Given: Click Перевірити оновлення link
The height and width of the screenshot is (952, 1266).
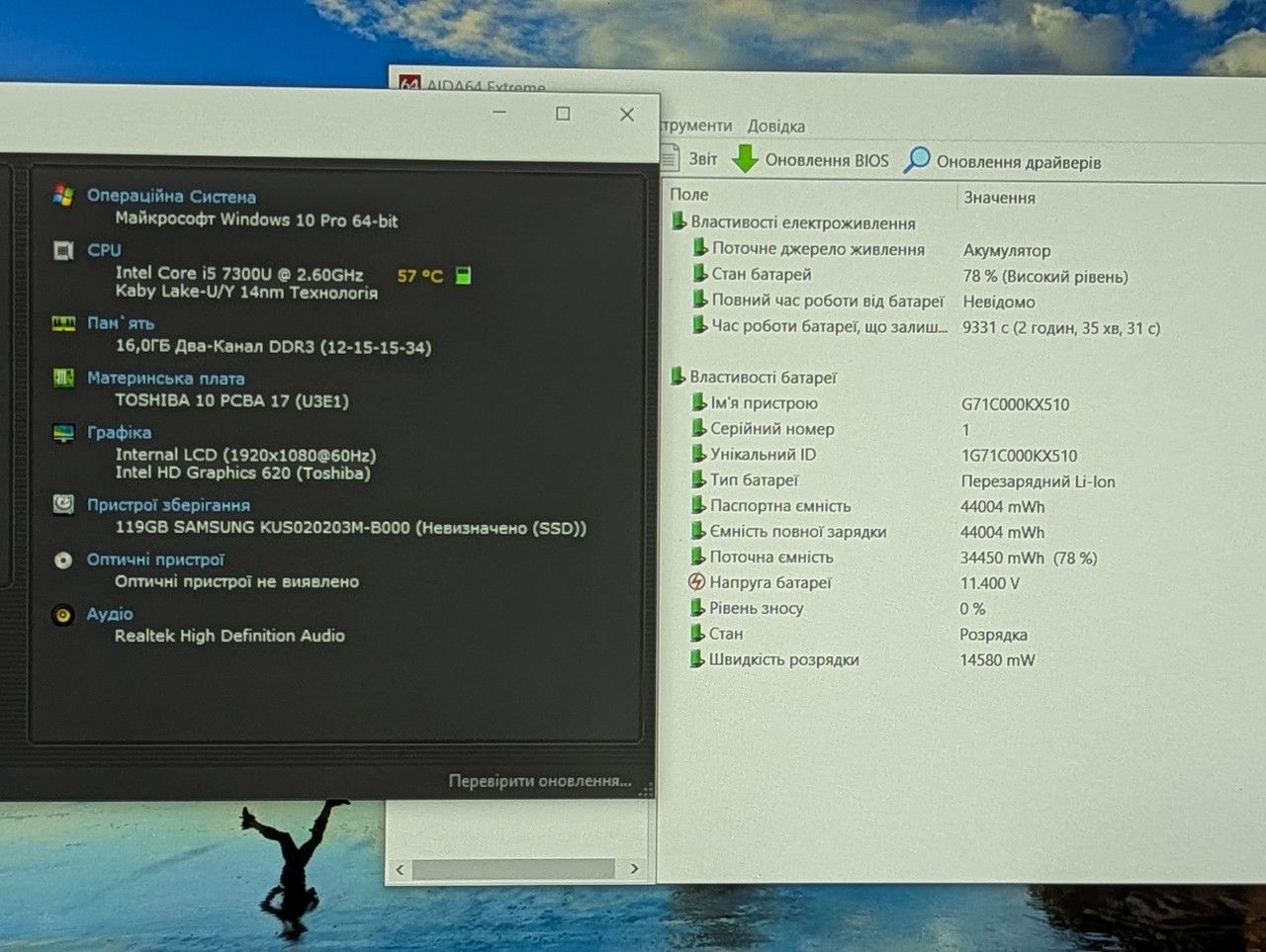Looking at the screenshot, I should click(x=540, y=781).
